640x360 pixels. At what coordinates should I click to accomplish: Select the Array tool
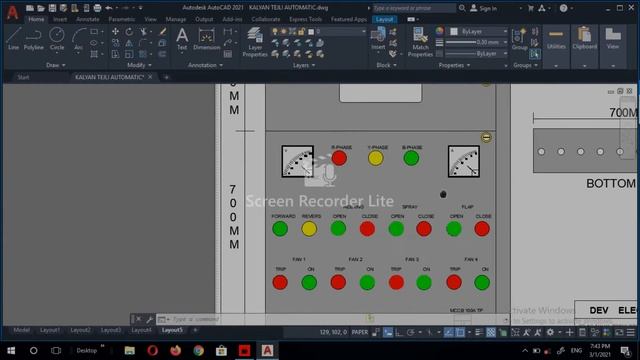pos(143,54)
